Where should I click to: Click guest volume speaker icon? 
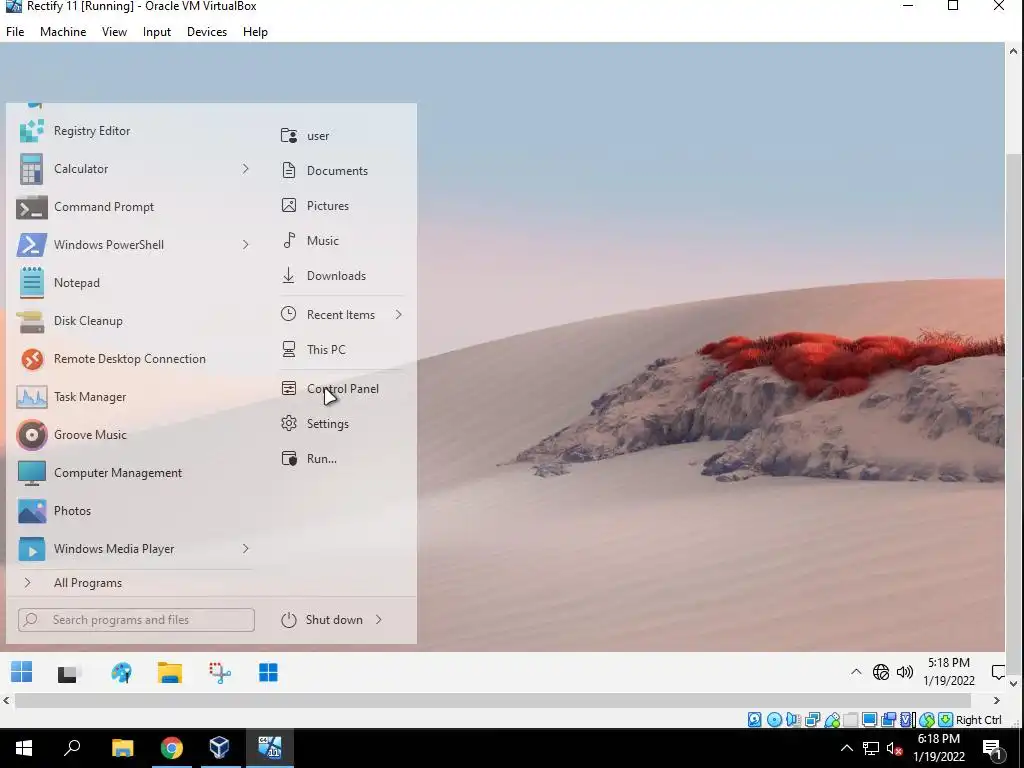click(x=904, y=671)
